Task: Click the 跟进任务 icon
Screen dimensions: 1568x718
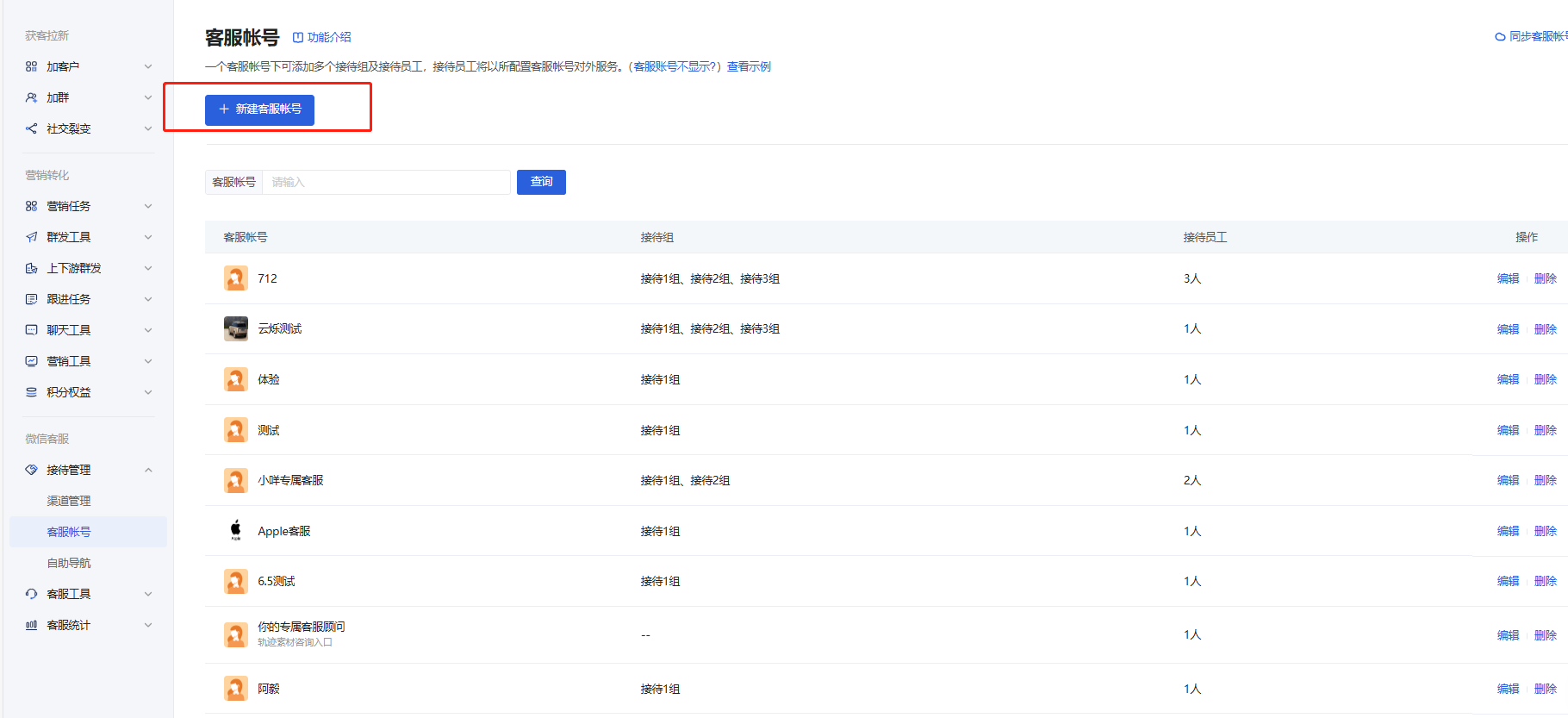Action: pyautogui.click(x=31, y=299)
